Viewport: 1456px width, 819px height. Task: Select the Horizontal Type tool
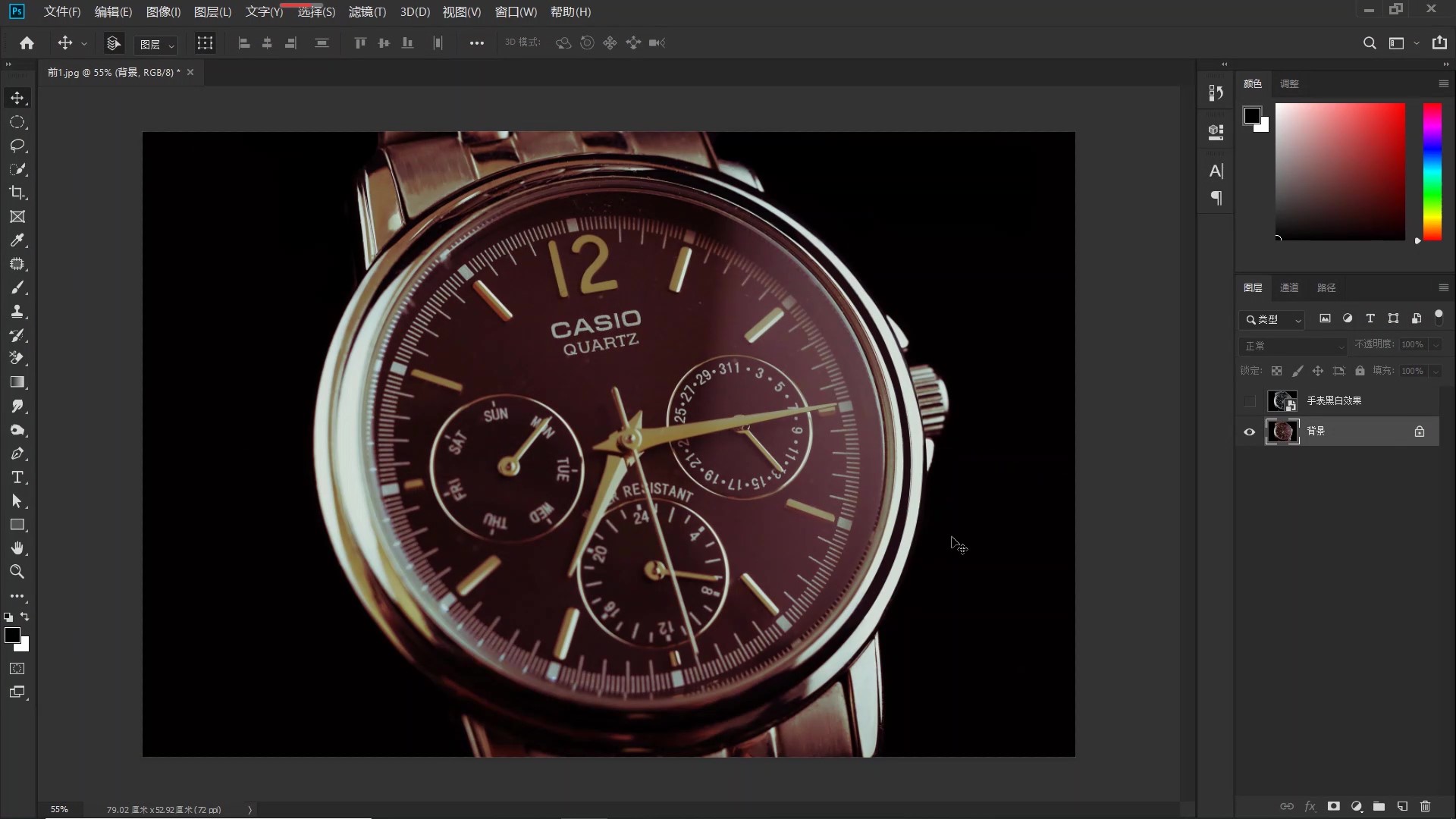[x=17, y=478]
